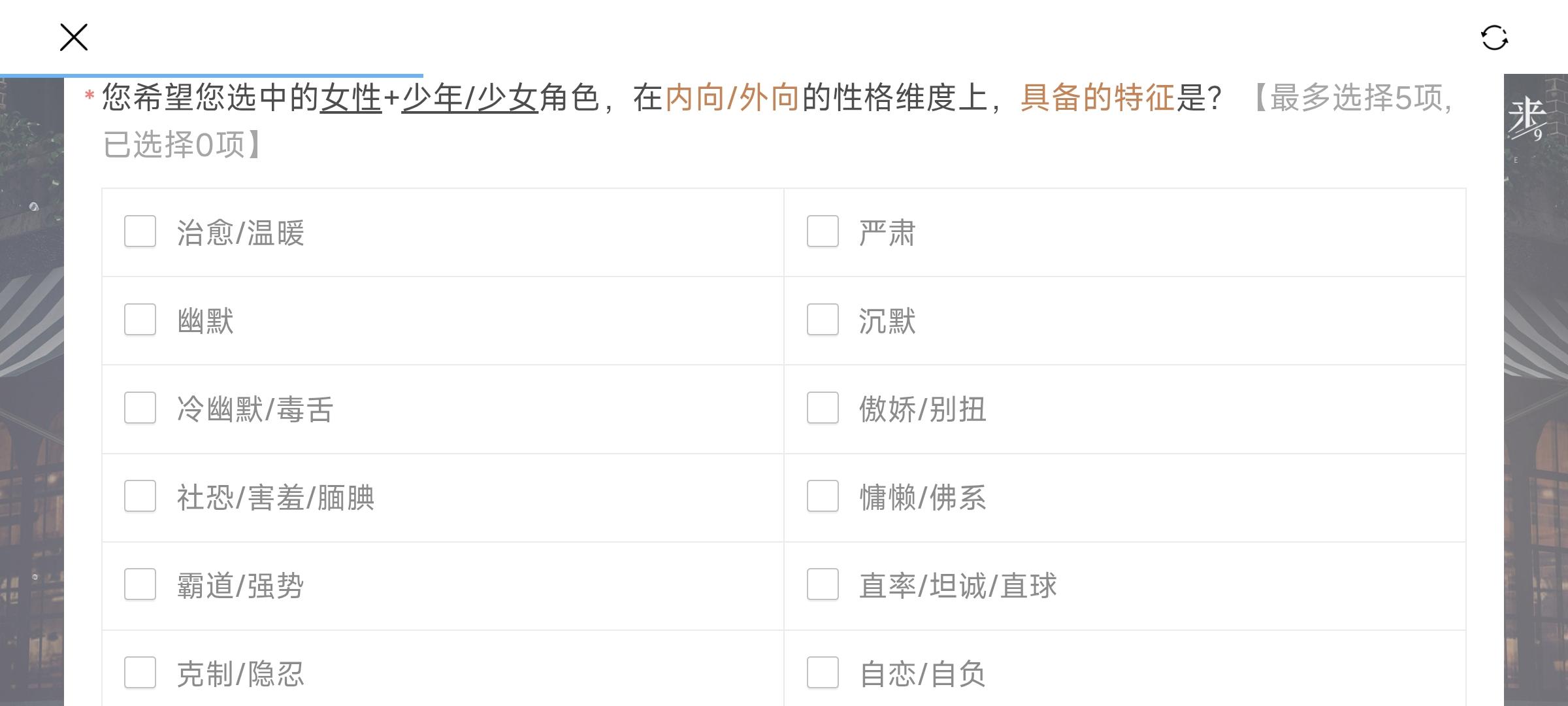This screenshot has height=706, width=1568.
Task: Check the 治愈/温暖 checkbox
Action: pos(140,231)
